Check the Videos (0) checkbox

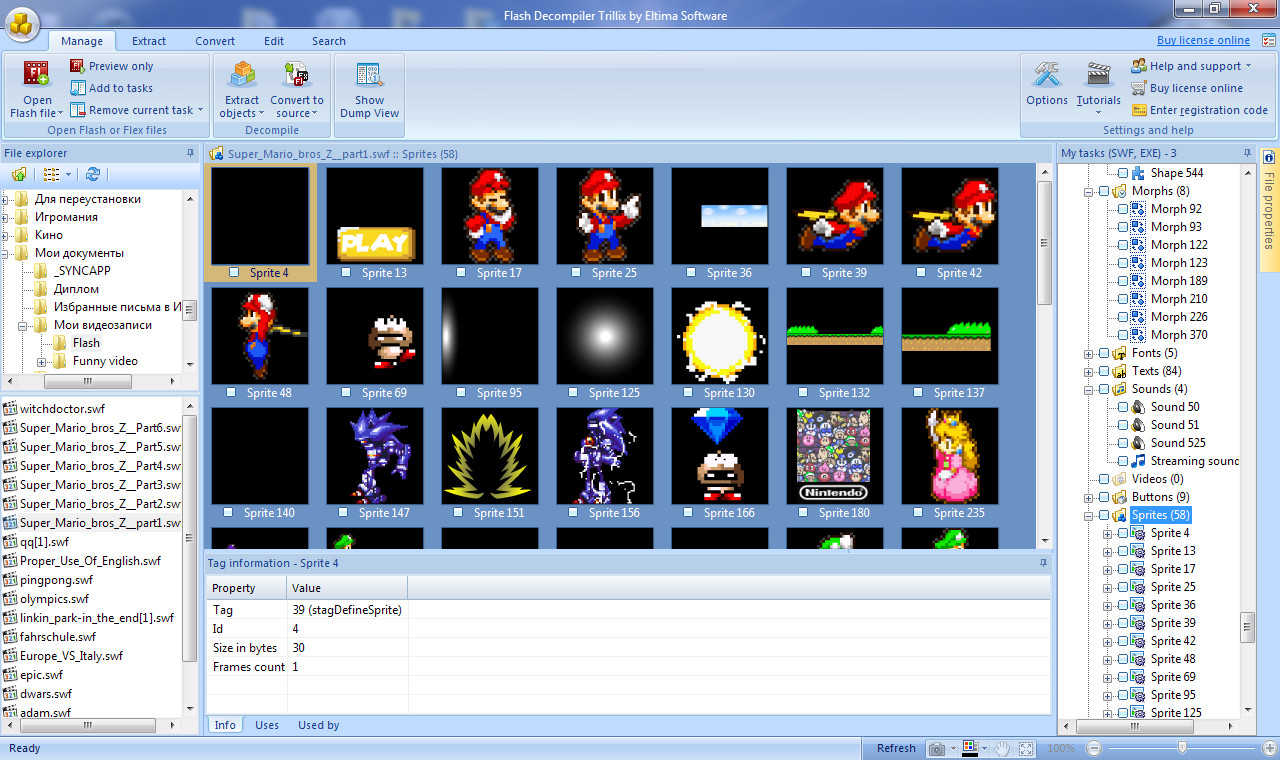1104,479
